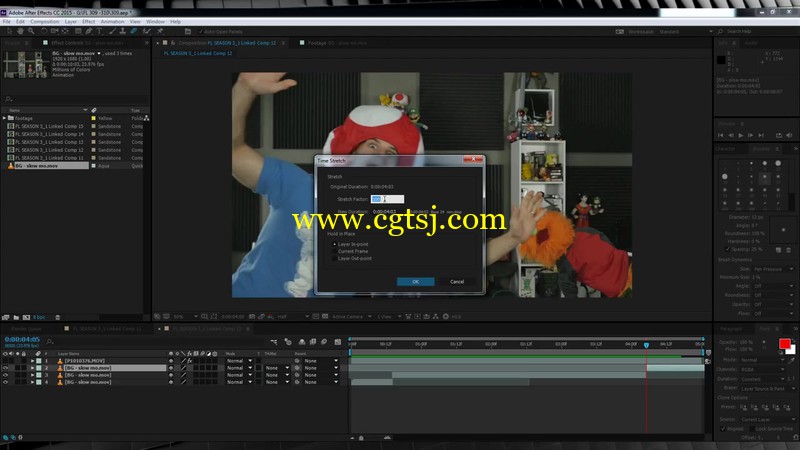Select the Hand tool

pyautogui.click(x=20, y=31)
